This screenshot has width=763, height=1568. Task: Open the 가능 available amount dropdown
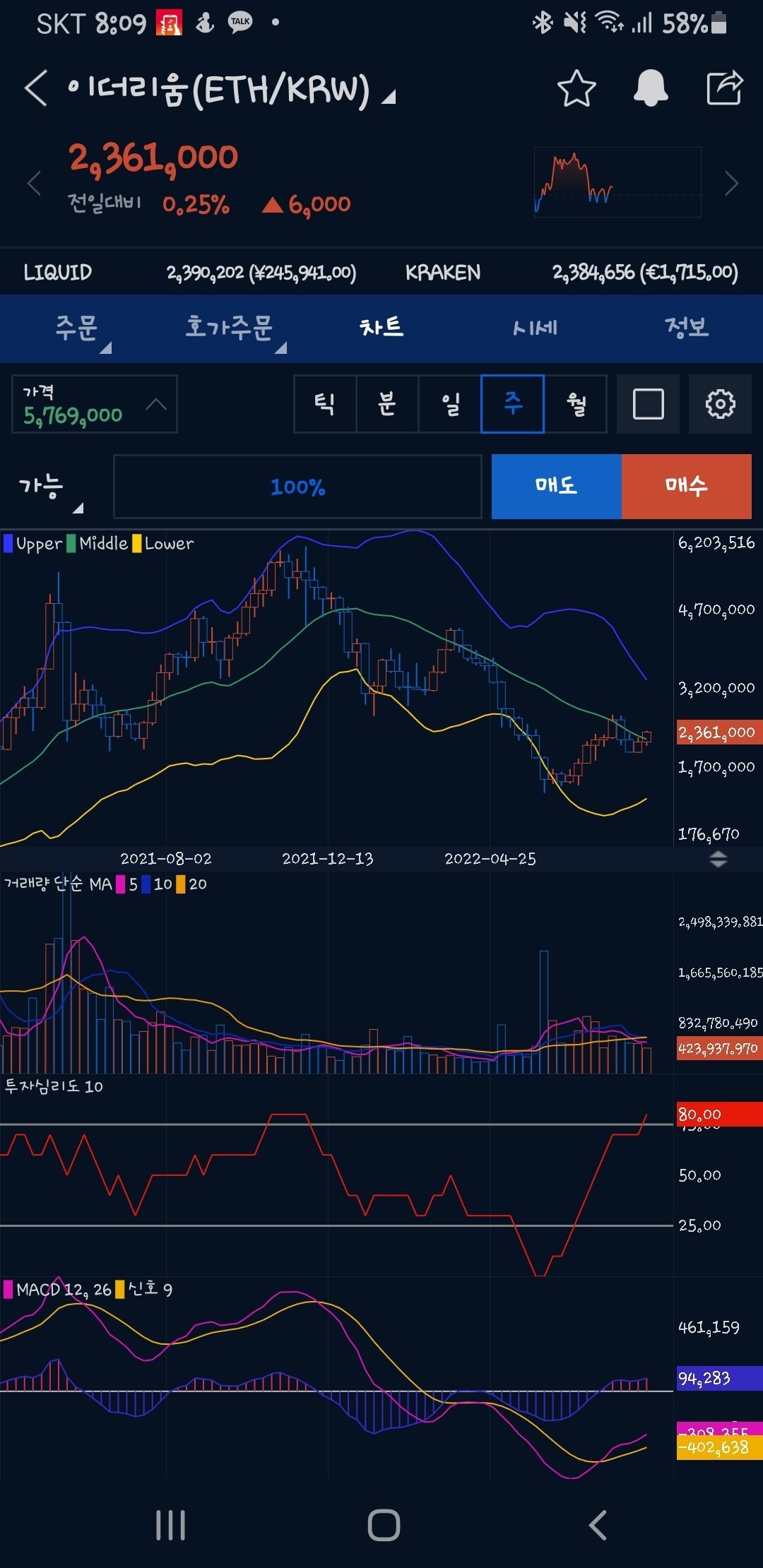51,488
